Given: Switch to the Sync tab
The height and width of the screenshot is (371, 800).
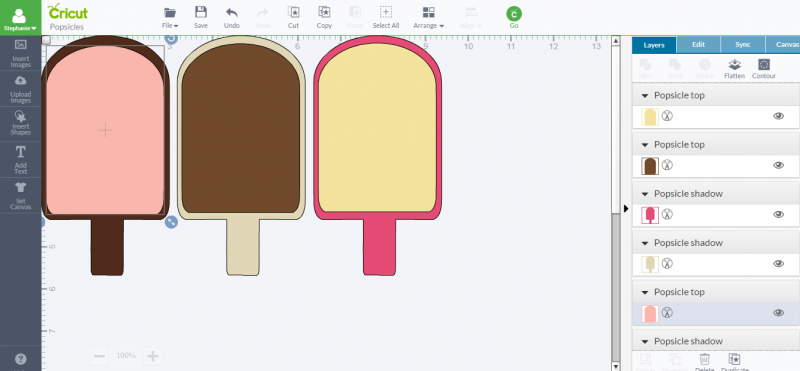Looking at the screenshot, I should [x=743, y=44].
